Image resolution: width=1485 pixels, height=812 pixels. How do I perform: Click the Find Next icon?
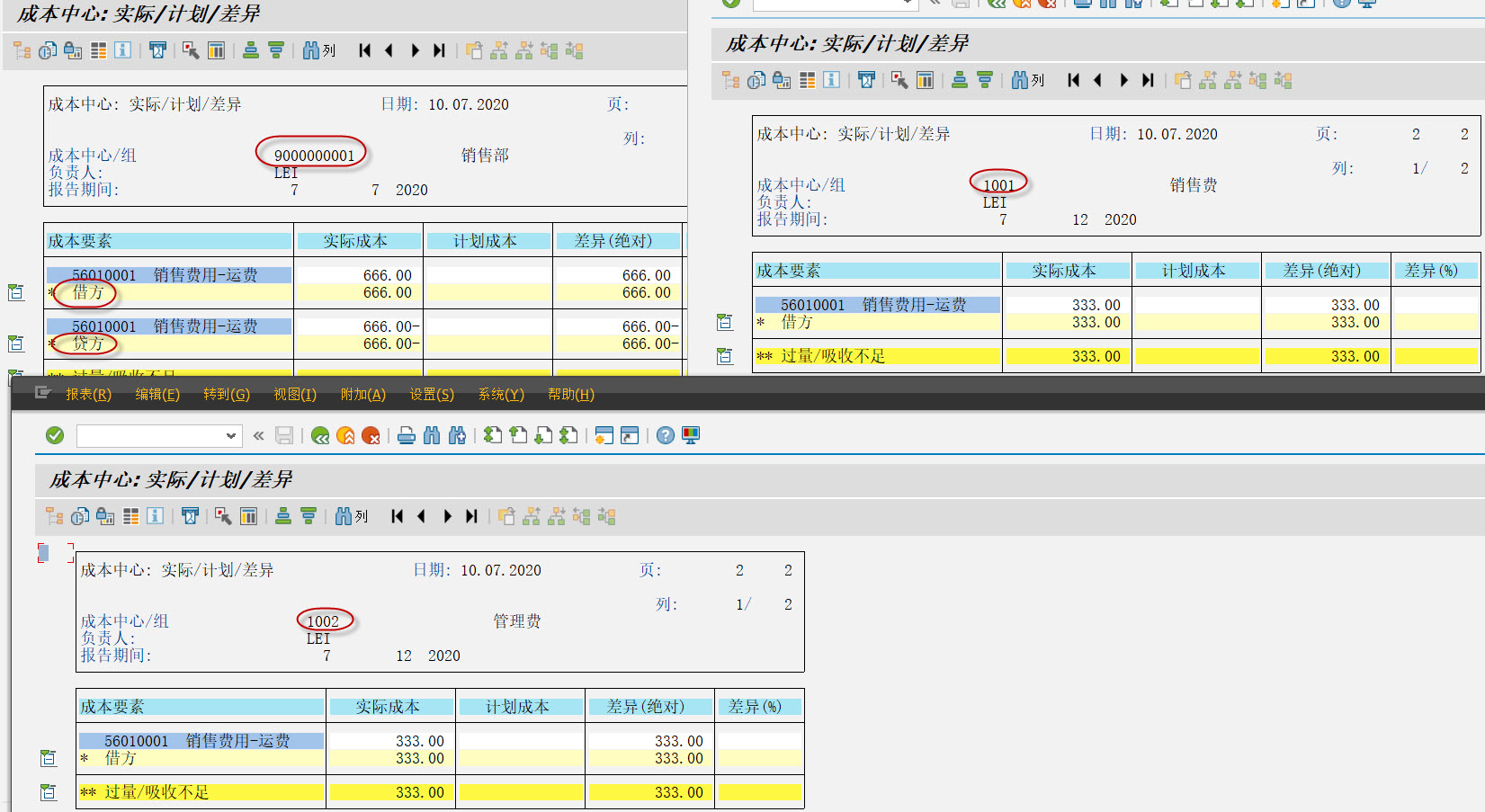[x=457, y=435]
